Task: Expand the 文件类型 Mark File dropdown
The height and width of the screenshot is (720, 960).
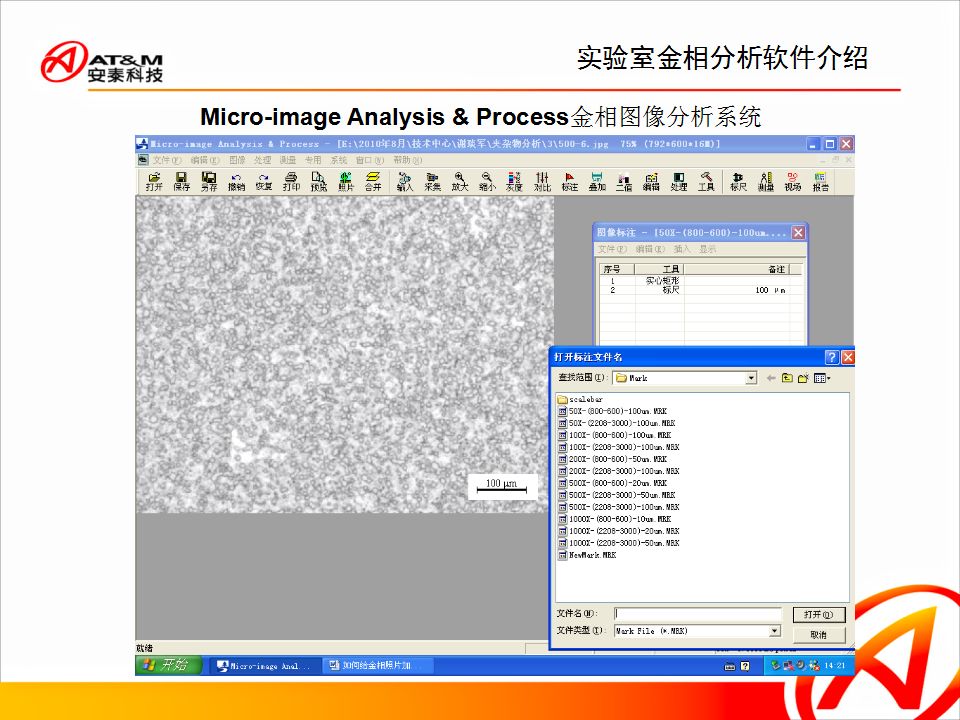Action: click(774, 631)
